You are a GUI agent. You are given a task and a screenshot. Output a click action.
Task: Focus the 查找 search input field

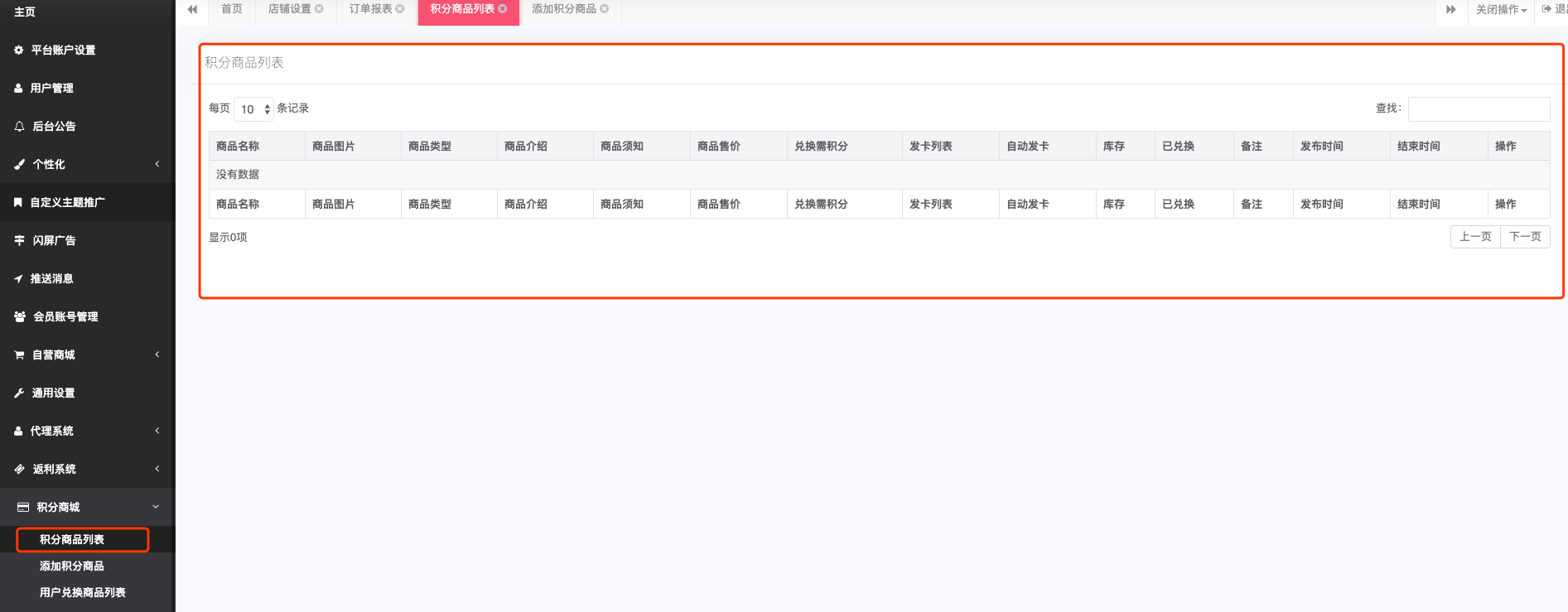point(1479,109)
